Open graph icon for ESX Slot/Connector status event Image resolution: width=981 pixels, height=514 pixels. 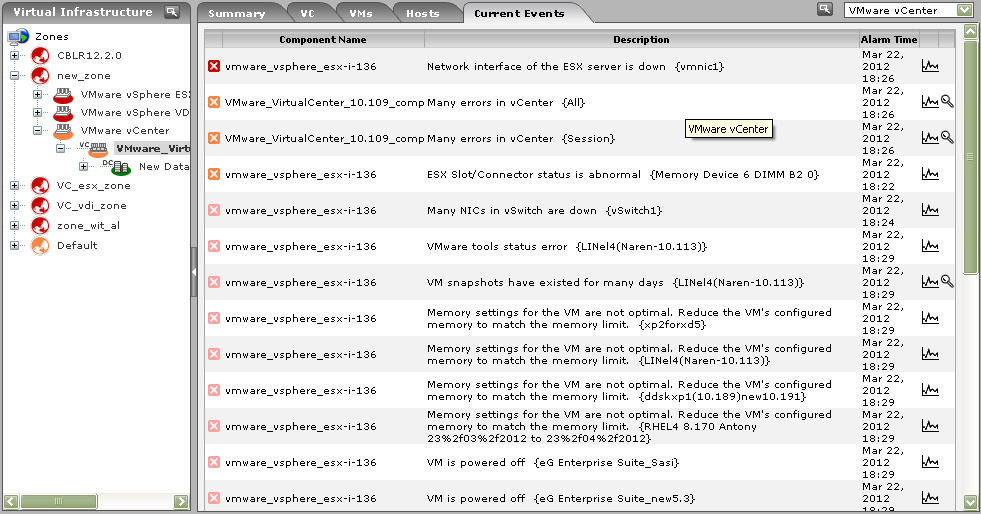point(930,174)
